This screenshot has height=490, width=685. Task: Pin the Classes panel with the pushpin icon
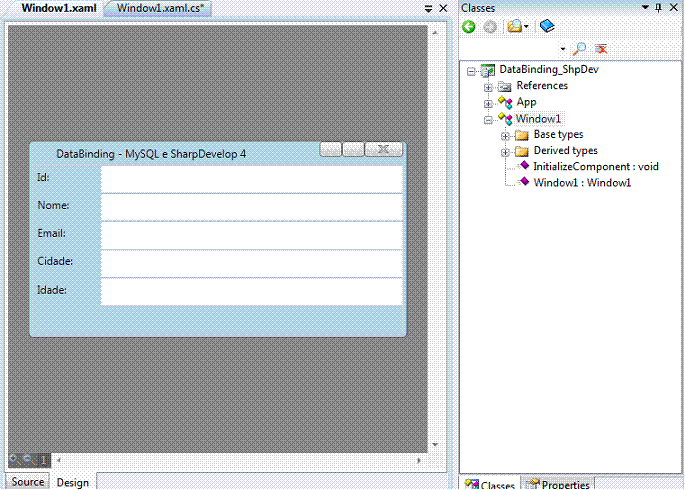659,8
